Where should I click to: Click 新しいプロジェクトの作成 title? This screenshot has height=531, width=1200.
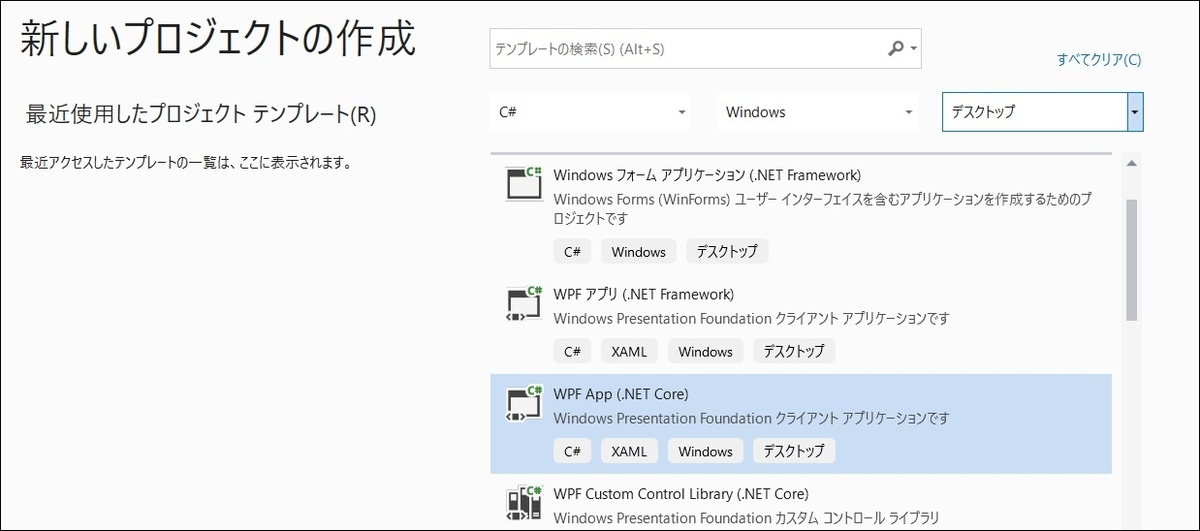219,40
